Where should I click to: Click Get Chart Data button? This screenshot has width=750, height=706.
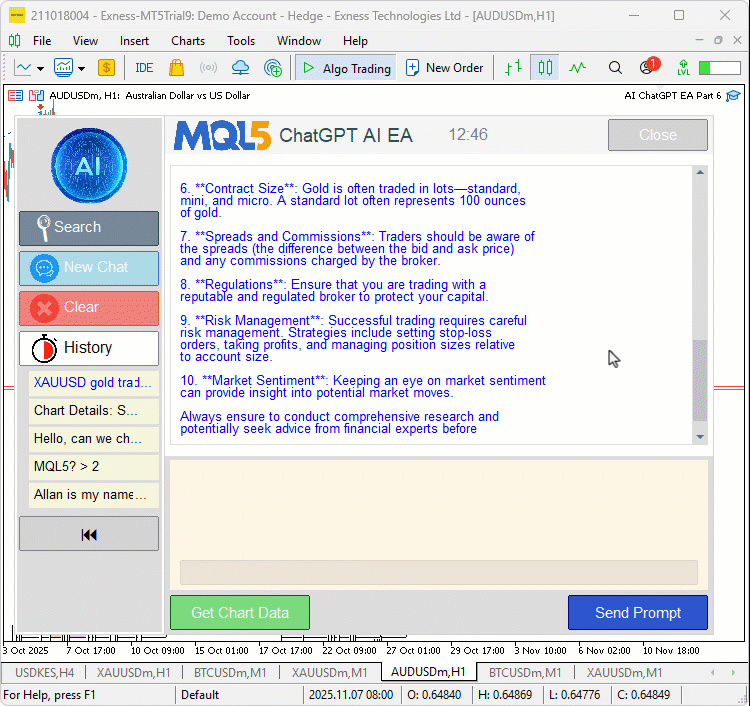coord(240,613)
